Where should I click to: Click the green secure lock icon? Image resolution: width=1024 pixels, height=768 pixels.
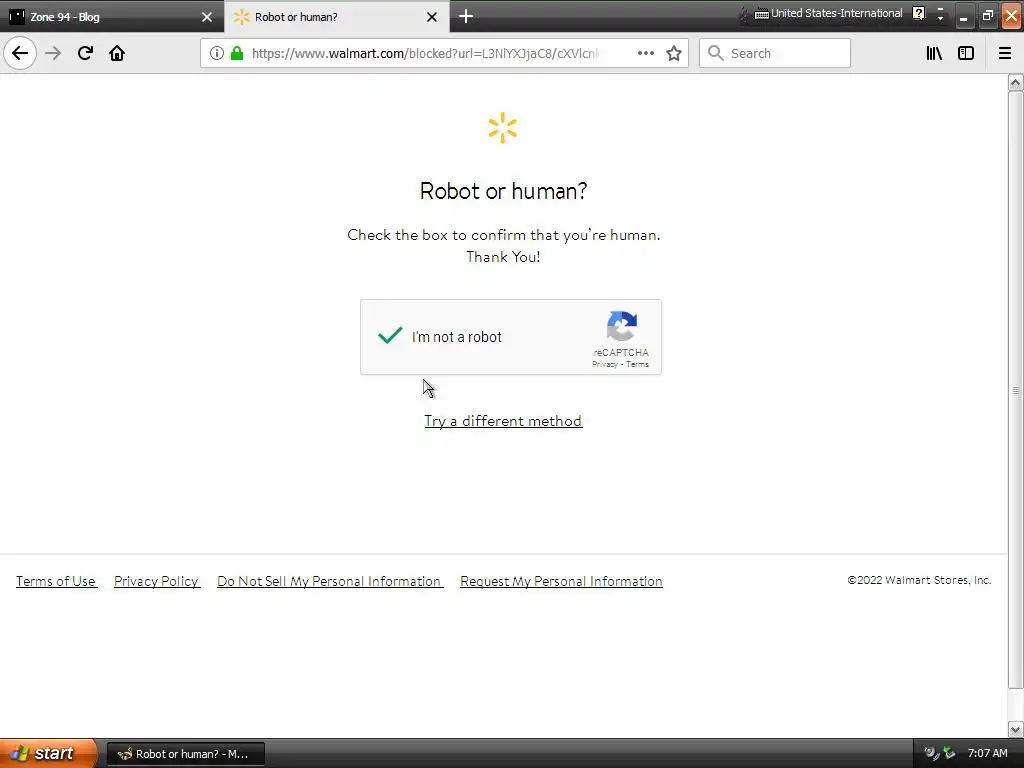pyautogui.click(x=237, y=53)
